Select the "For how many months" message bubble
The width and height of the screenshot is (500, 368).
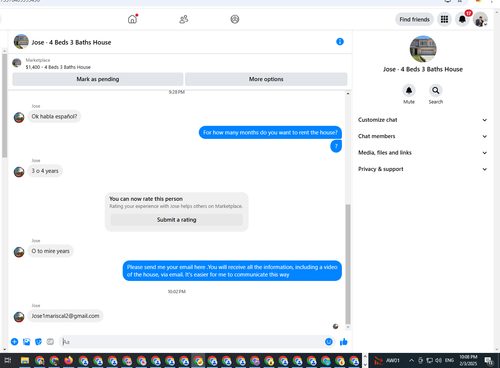click(270, 132)
